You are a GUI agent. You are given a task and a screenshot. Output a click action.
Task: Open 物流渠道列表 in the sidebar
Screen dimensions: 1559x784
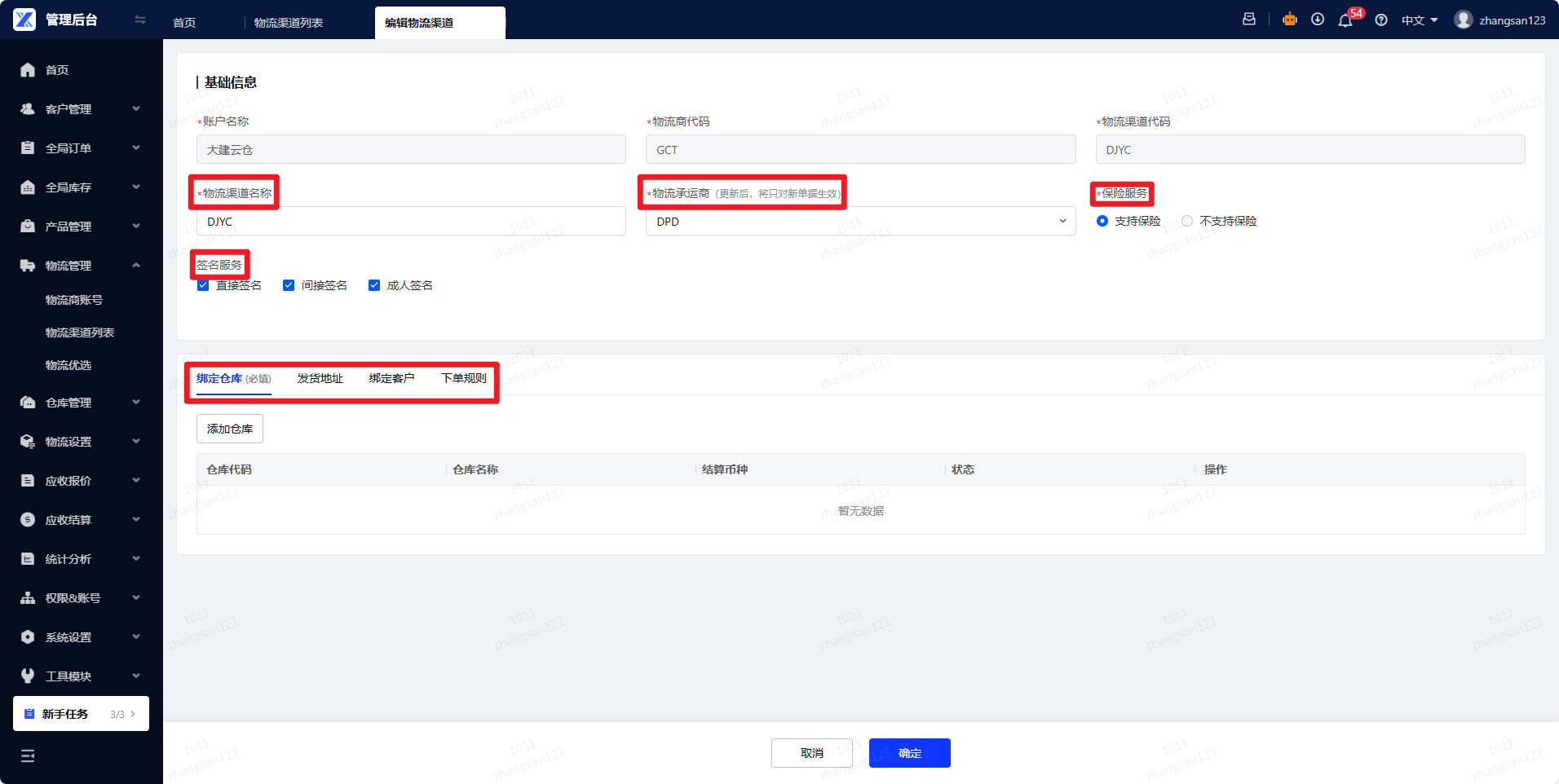tap(80, 333)
